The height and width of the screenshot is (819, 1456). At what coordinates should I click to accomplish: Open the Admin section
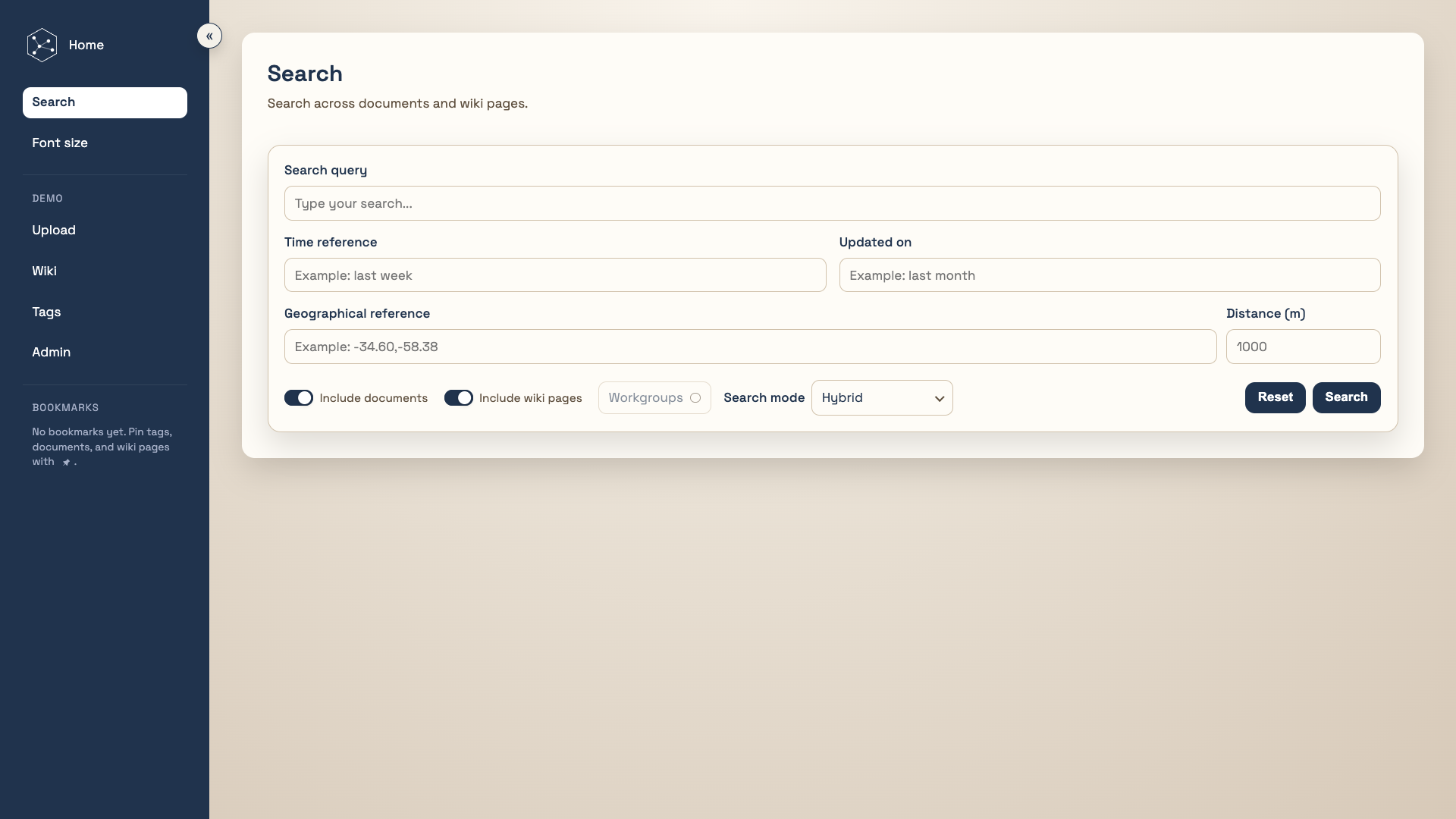pos(51,352)
